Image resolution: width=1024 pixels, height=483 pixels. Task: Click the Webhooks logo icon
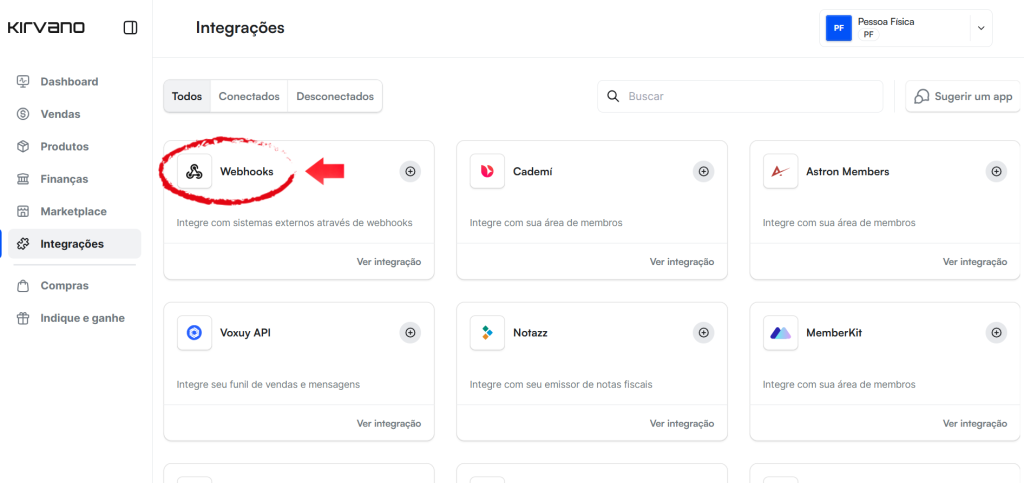(195, 172)
